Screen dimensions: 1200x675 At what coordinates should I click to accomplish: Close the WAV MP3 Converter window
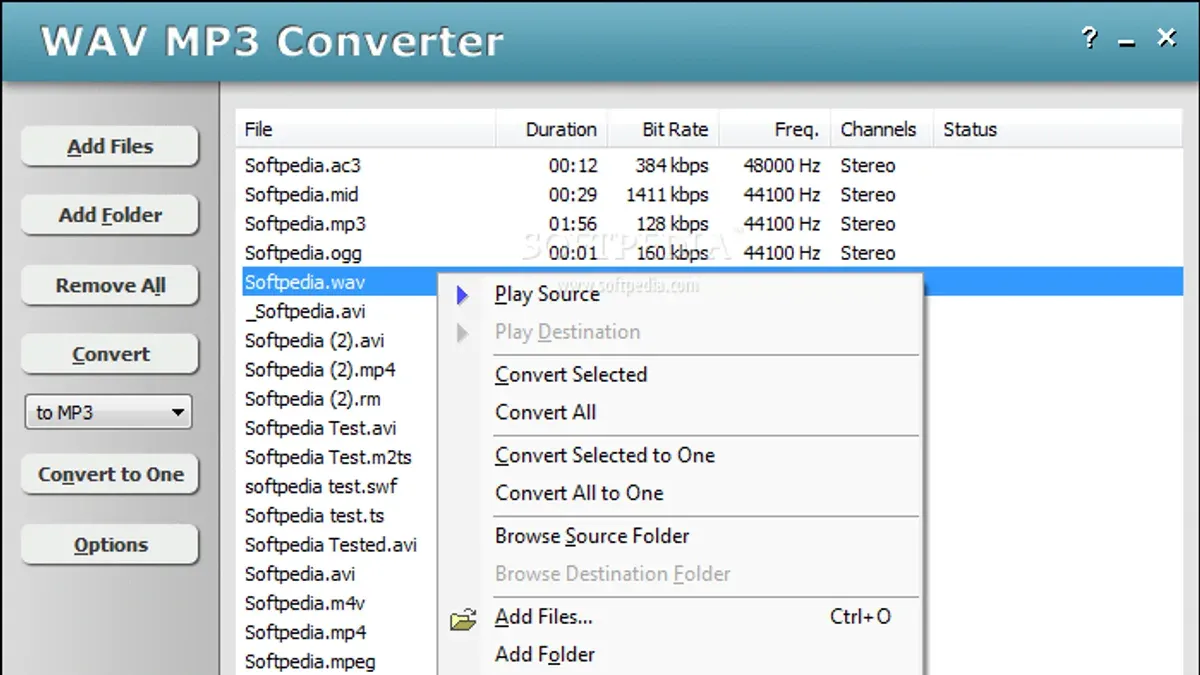point(1166,38)
